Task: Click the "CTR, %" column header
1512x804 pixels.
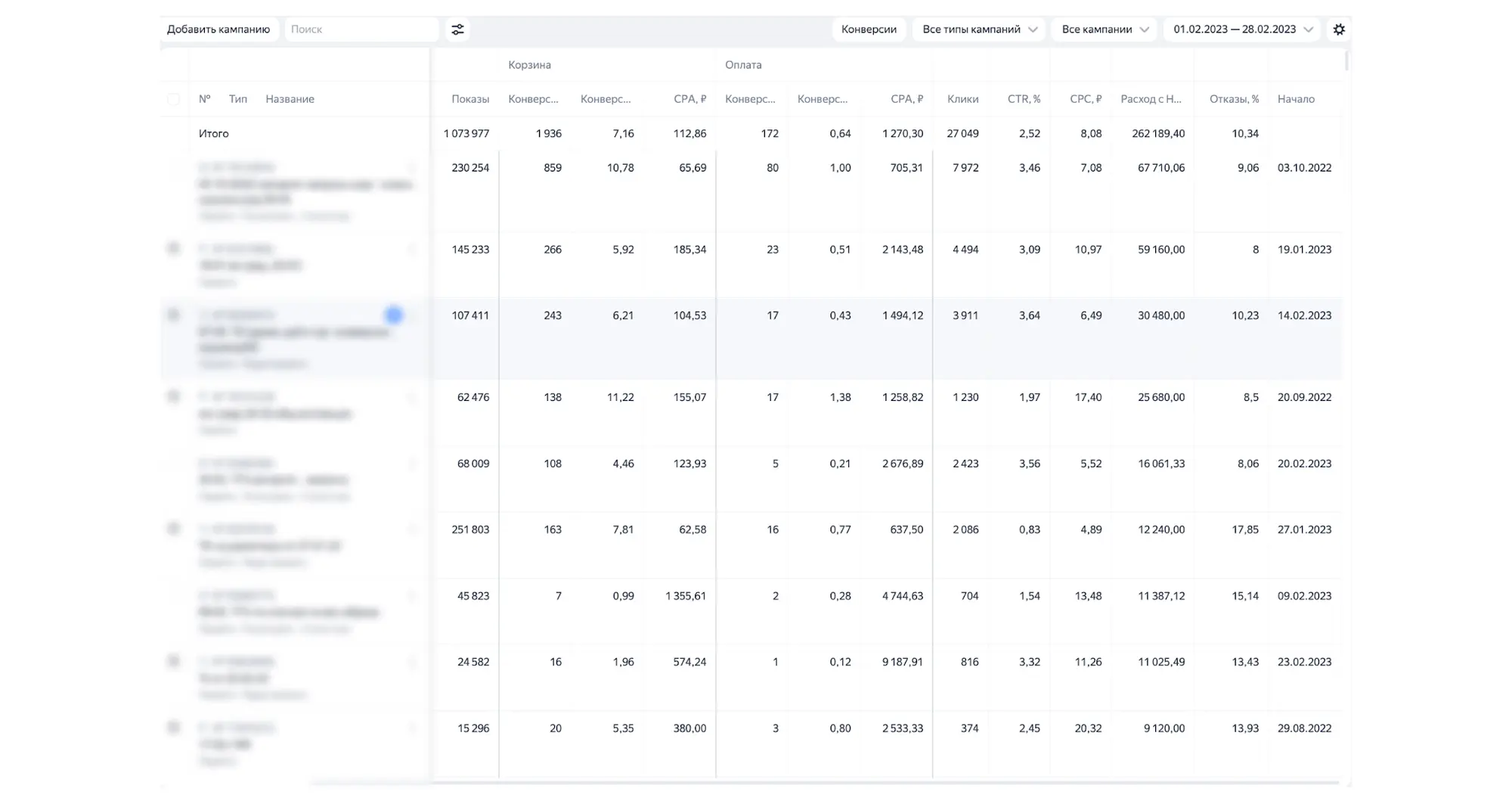Action: tap(1024, 99)
